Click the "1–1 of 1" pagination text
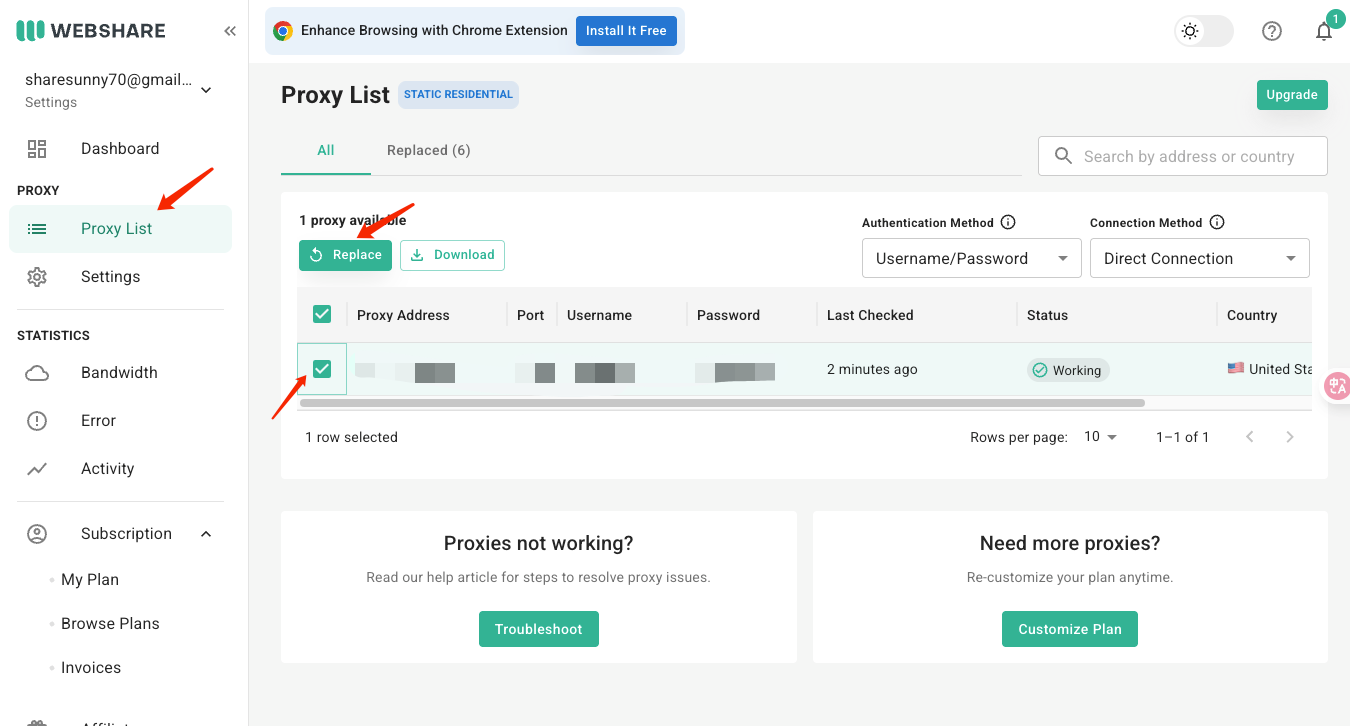 click(1183, 437)
